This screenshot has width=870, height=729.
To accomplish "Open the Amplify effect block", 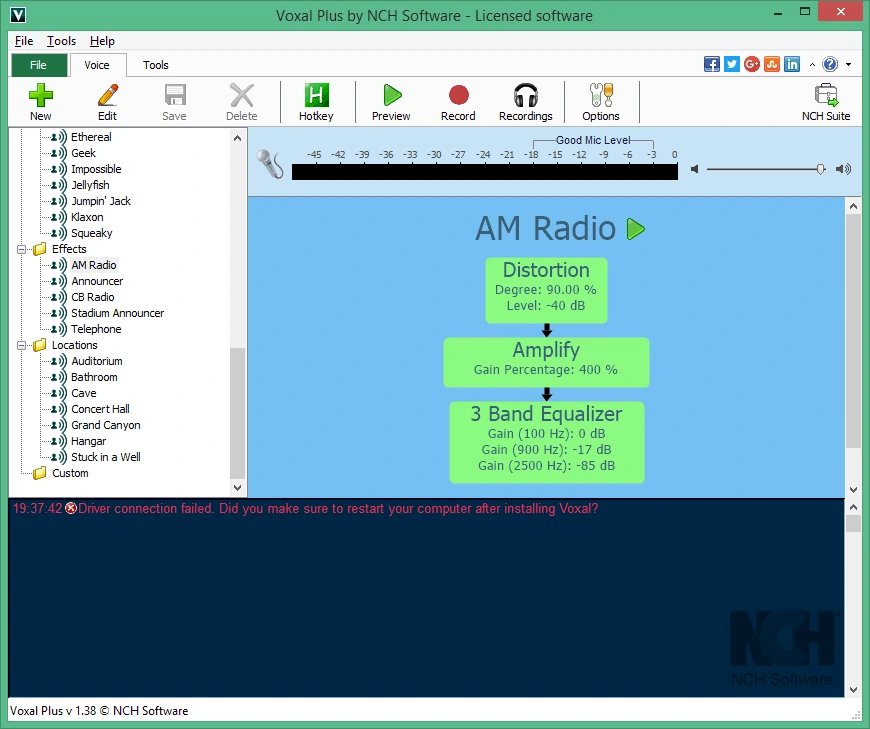I will click(547, 362).
